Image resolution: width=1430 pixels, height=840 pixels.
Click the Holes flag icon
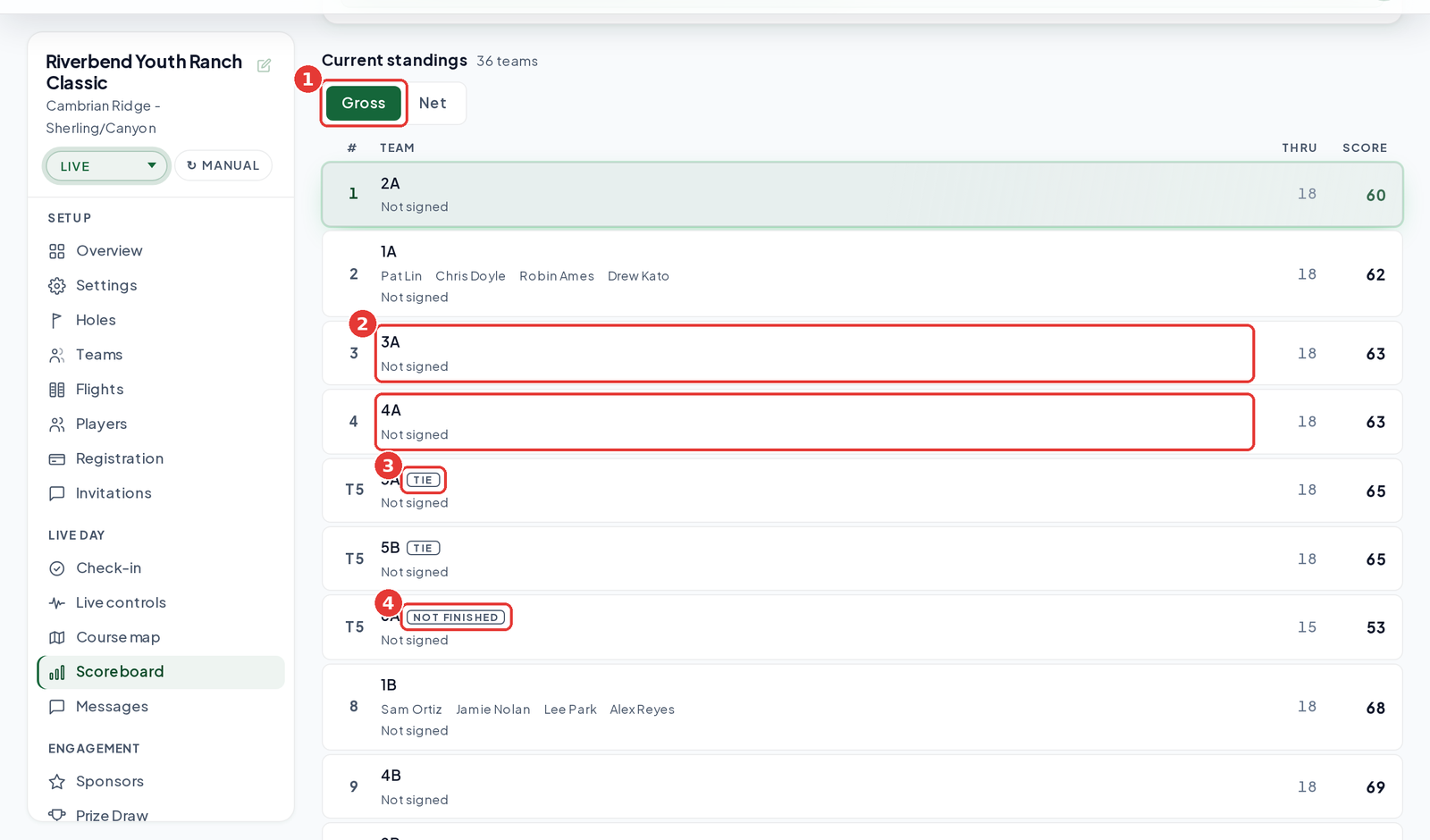(x=57, y=320)
